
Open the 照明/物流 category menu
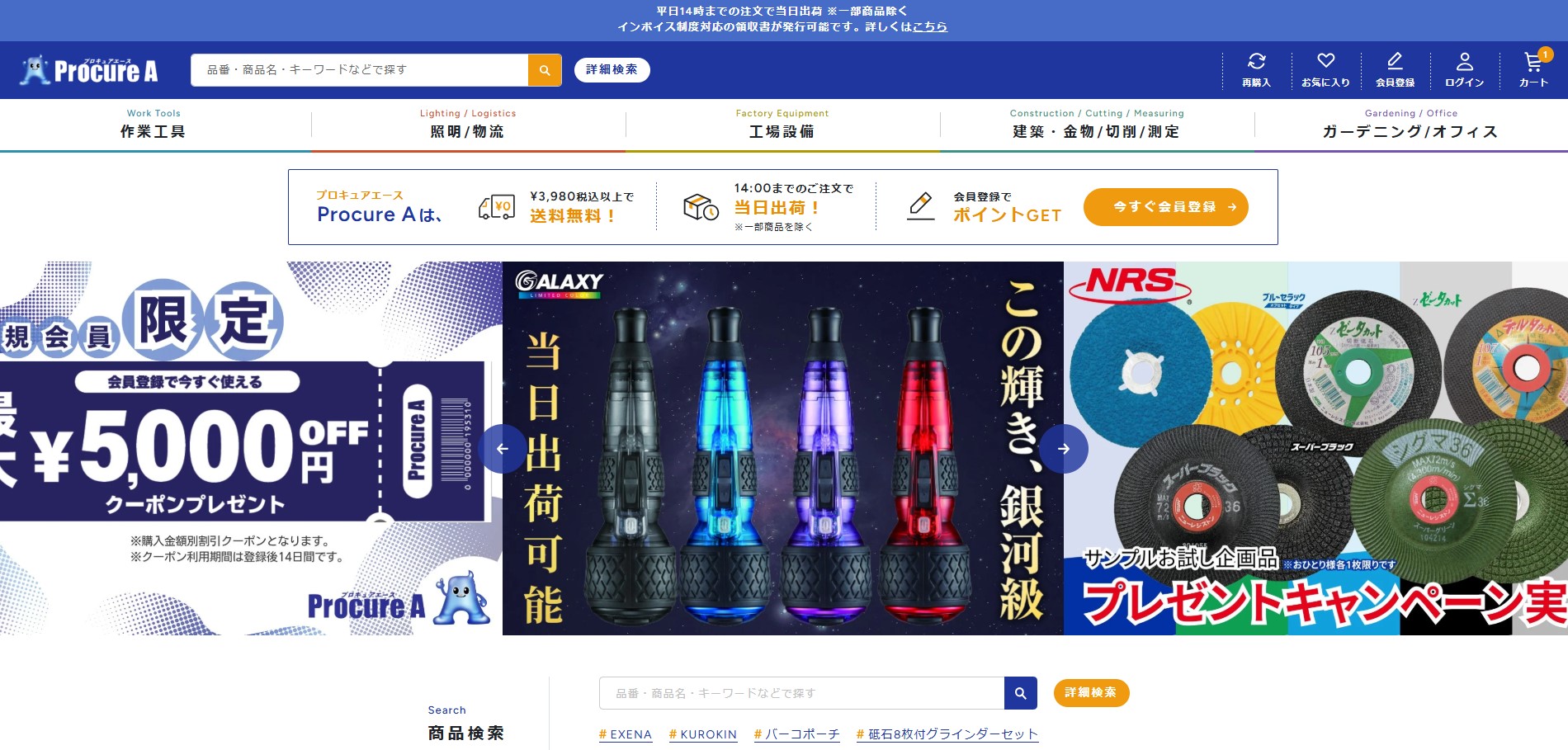[467, 125]
